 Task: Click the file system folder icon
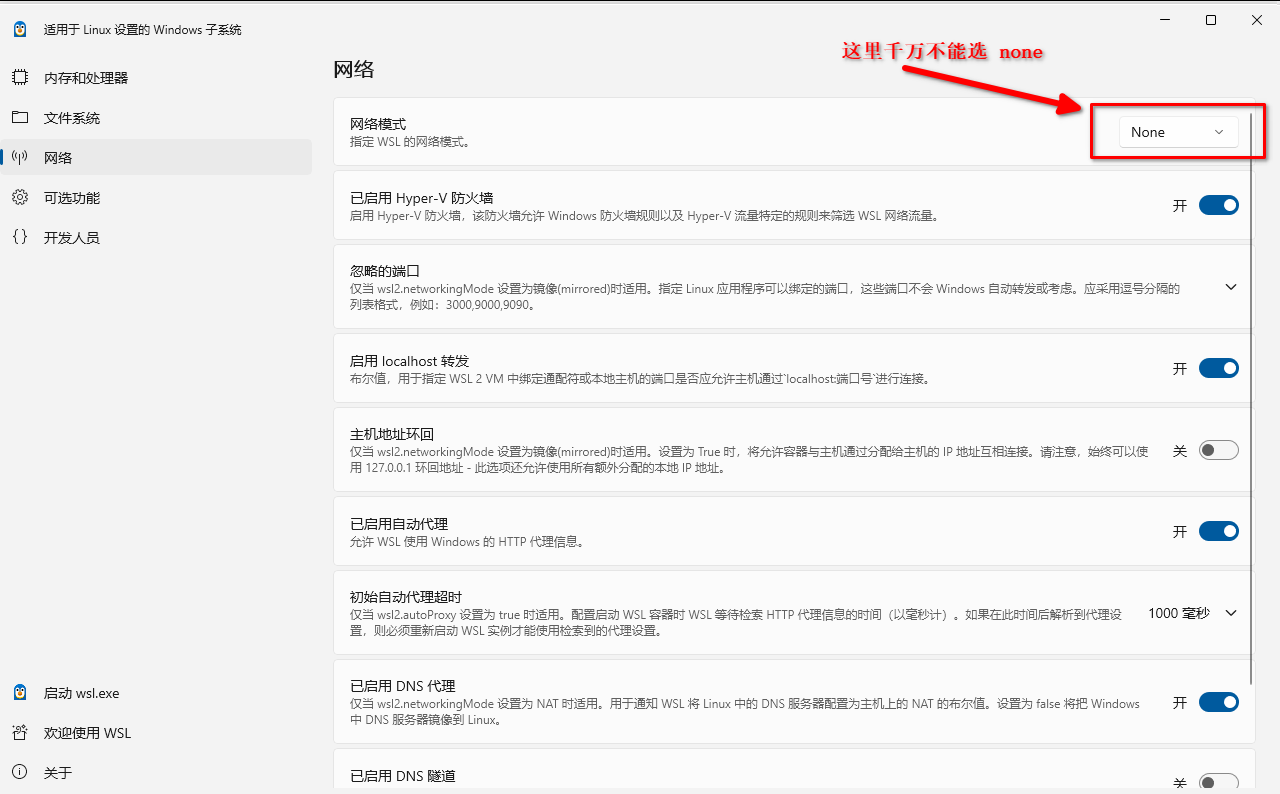(x=20, y=117)
